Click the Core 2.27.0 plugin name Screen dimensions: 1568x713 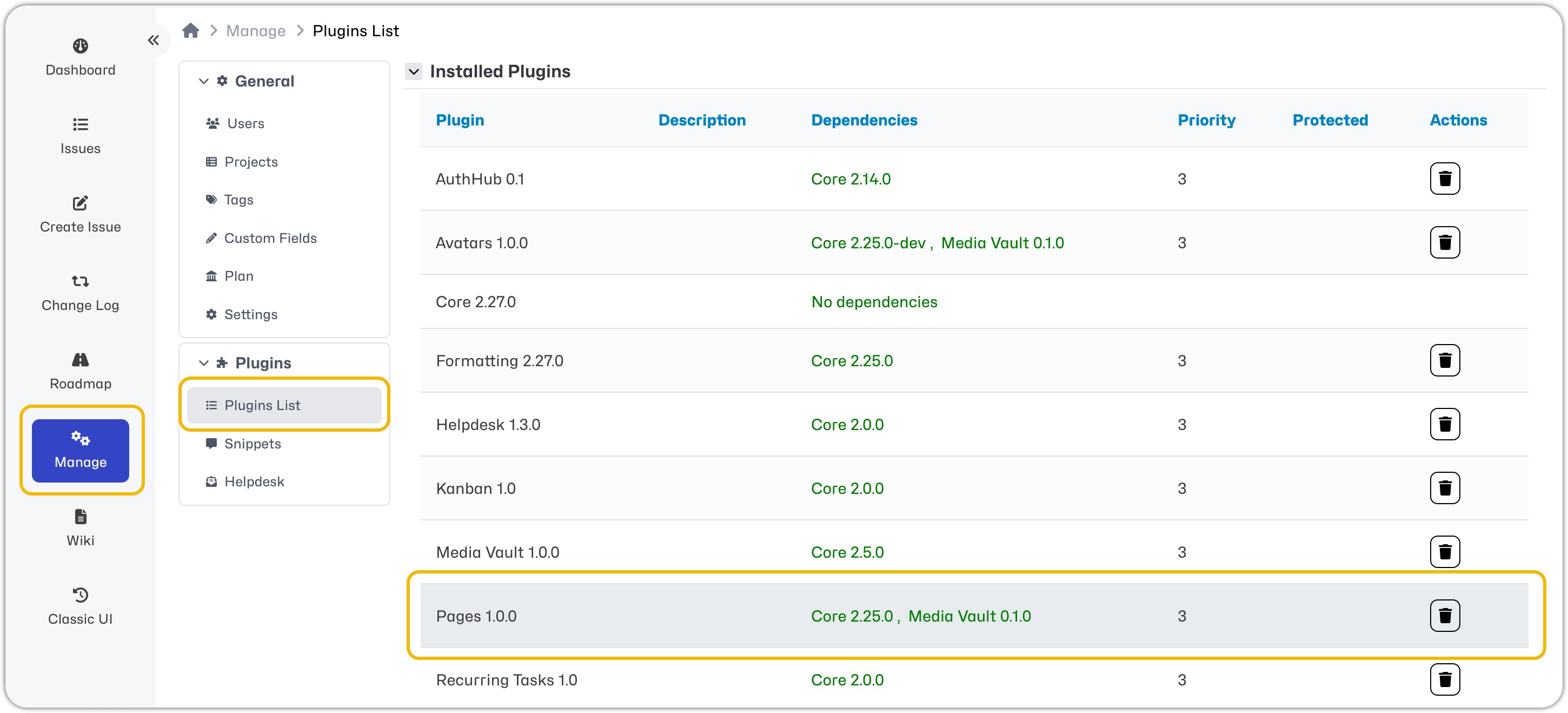pos(475,302)
